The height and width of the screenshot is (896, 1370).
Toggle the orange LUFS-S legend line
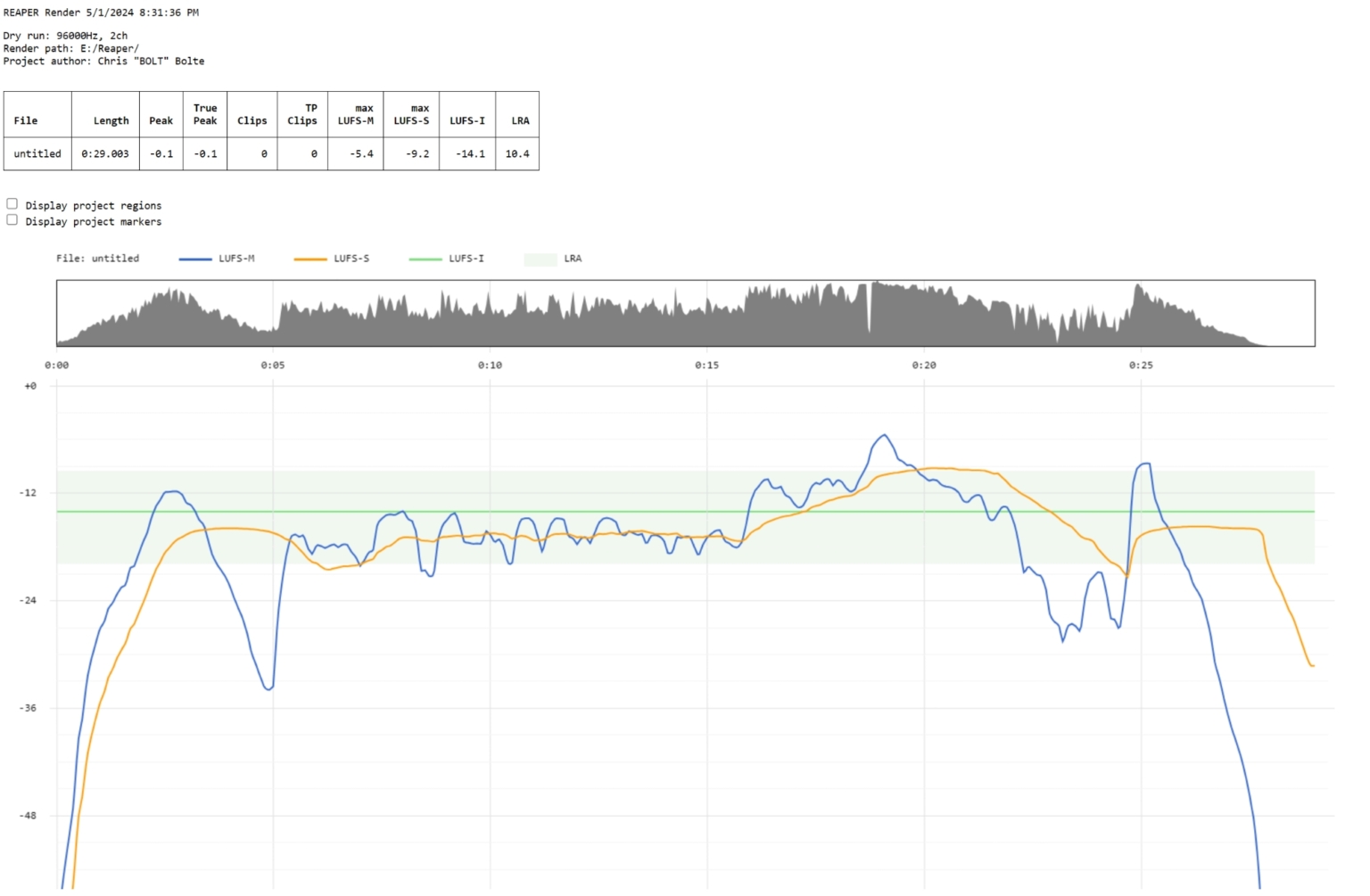click(x=309, y=259)
